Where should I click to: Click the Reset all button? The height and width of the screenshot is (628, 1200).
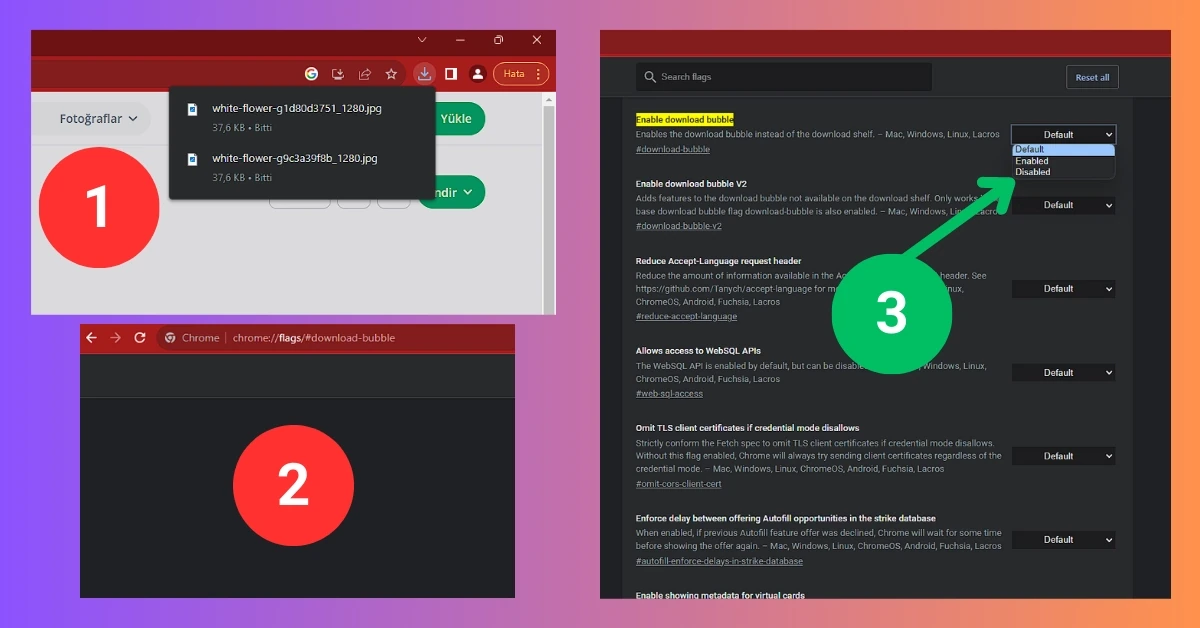click(x=1092, y=76)
